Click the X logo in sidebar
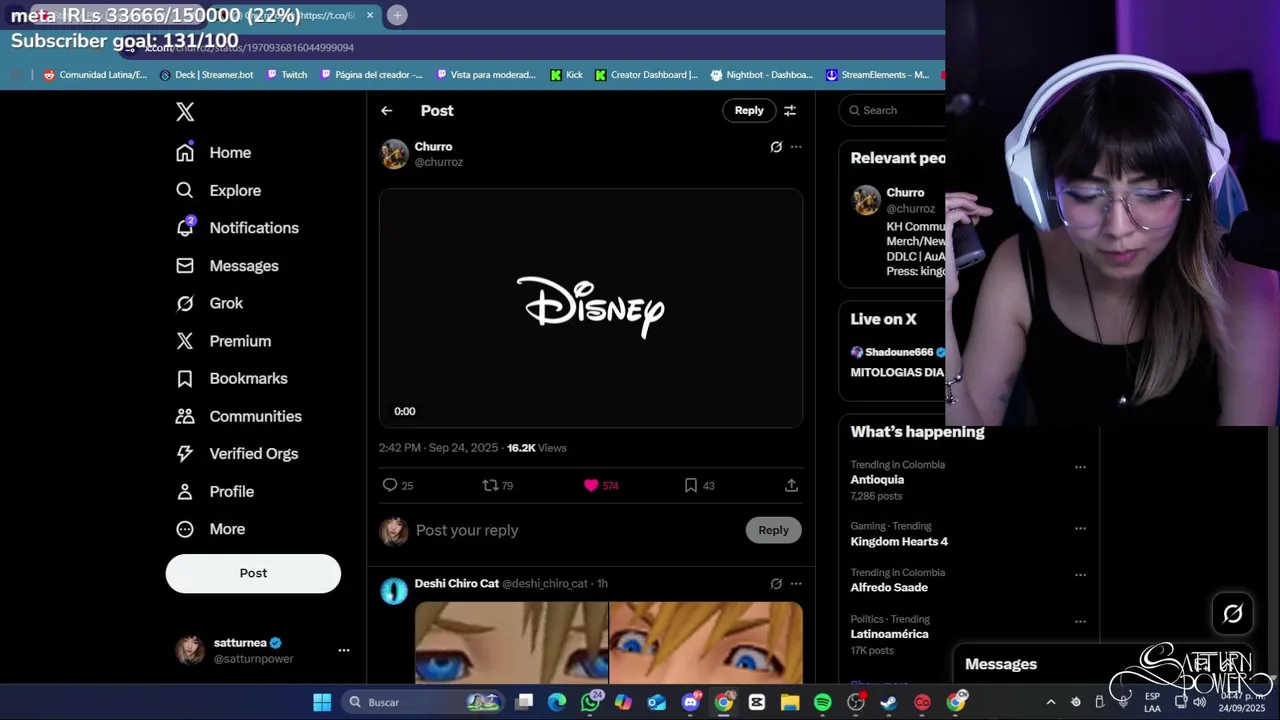 coord(185,112)
